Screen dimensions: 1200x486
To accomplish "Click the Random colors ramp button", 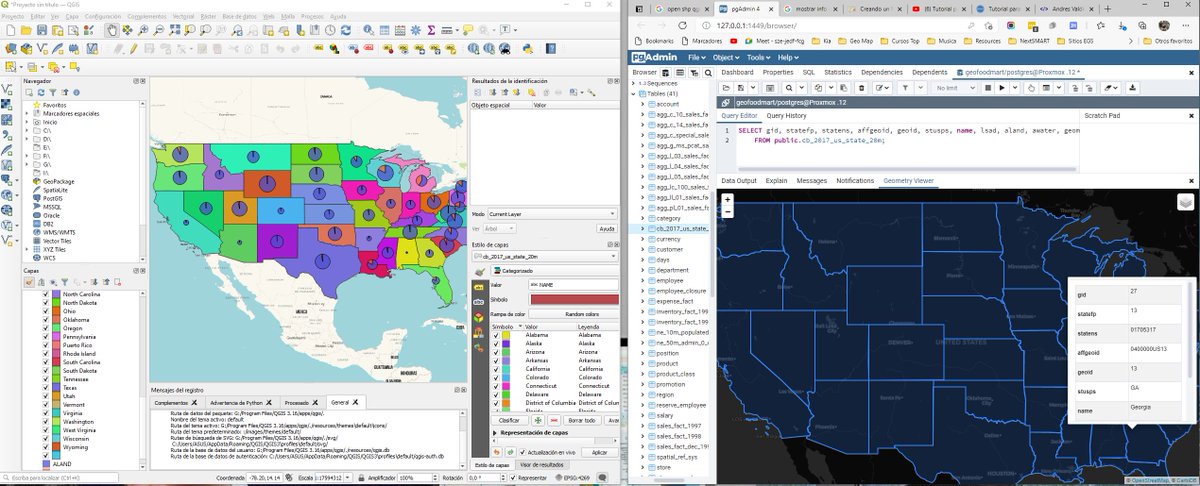I will tap(573, 313).
